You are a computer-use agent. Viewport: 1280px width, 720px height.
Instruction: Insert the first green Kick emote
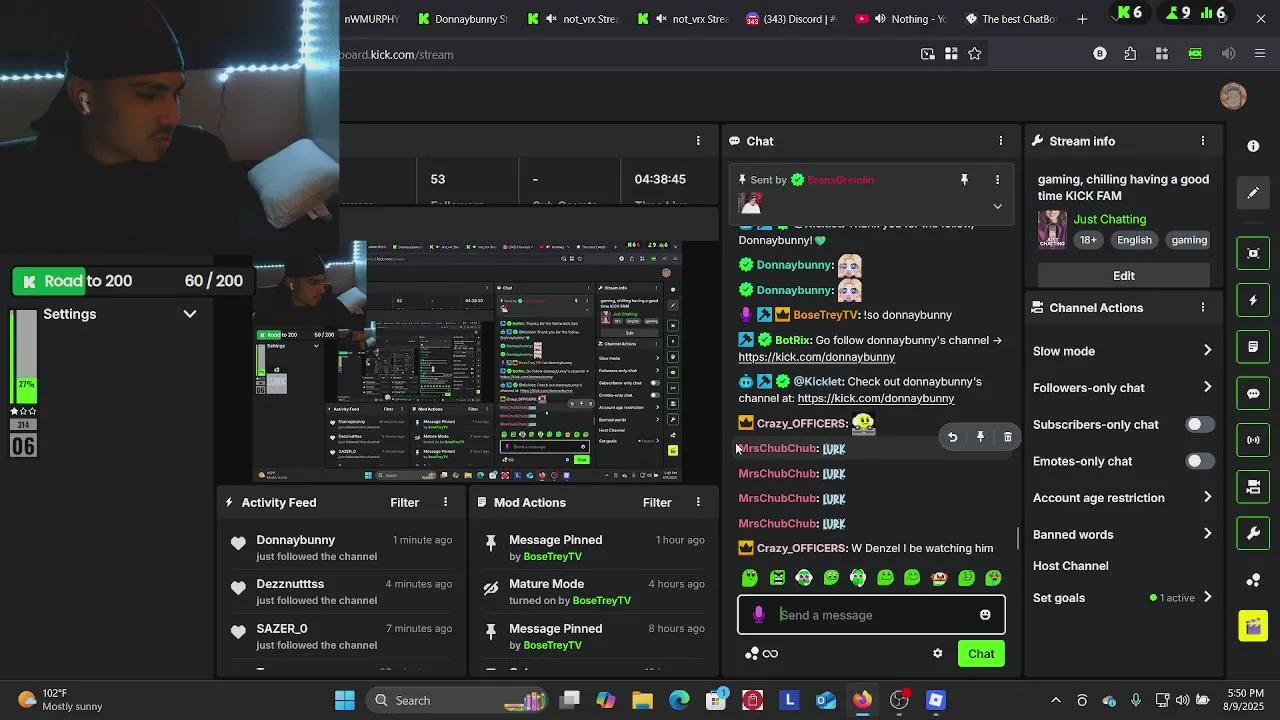pyautogui.click(x=750, y=578)
